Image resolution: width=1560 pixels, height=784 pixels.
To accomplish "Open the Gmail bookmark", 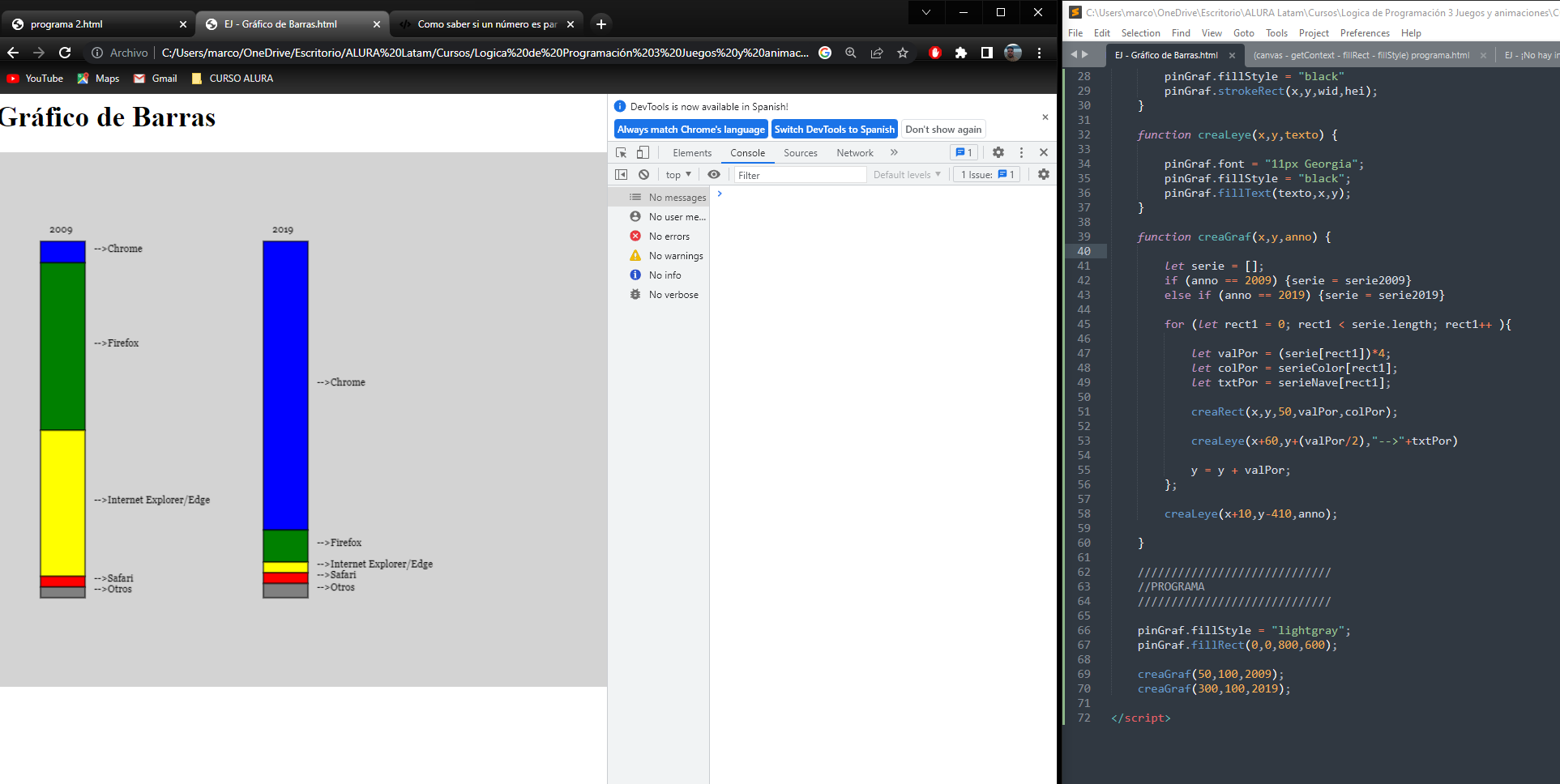I will (156, 79).
